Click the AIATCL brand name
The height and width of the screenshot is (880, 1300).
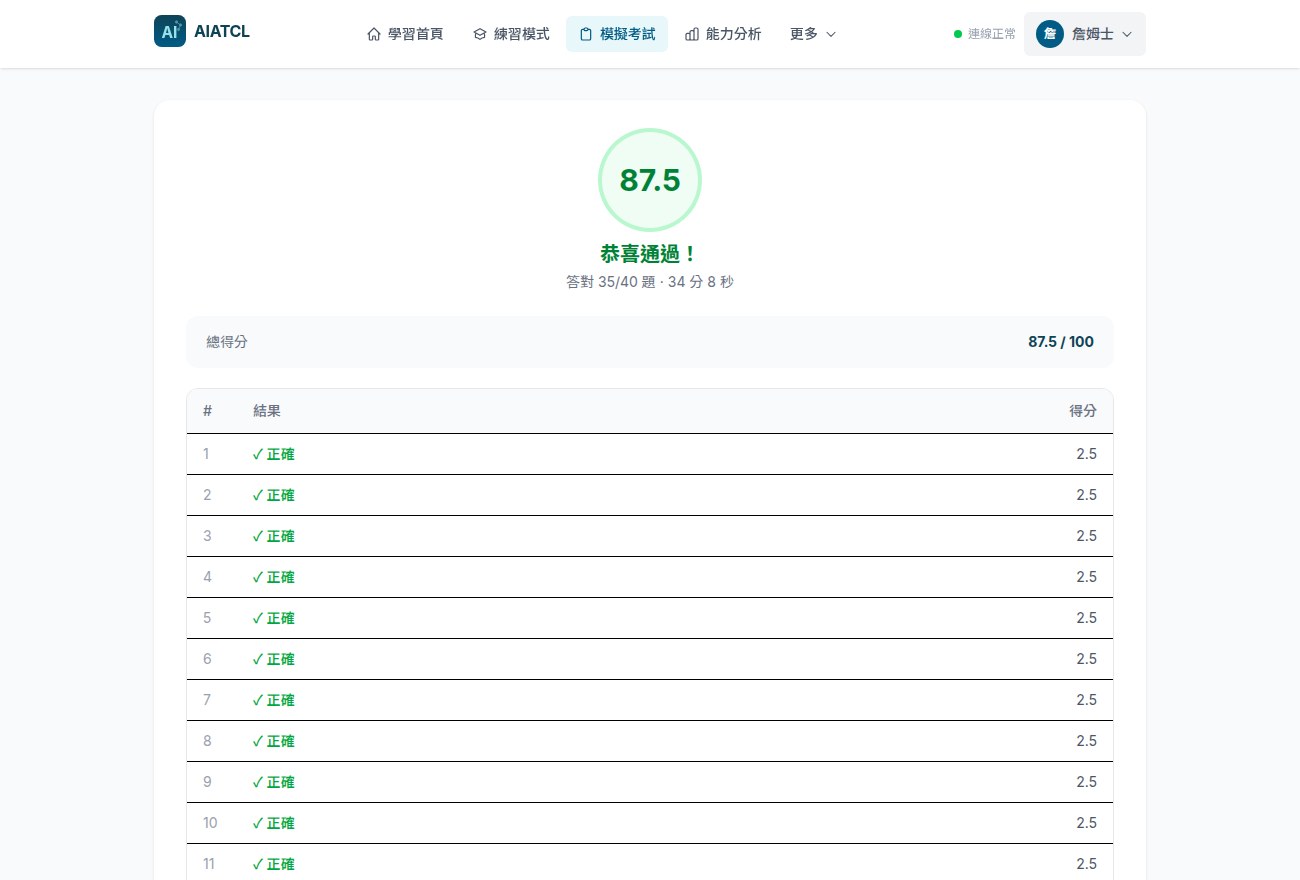(222, 32)
